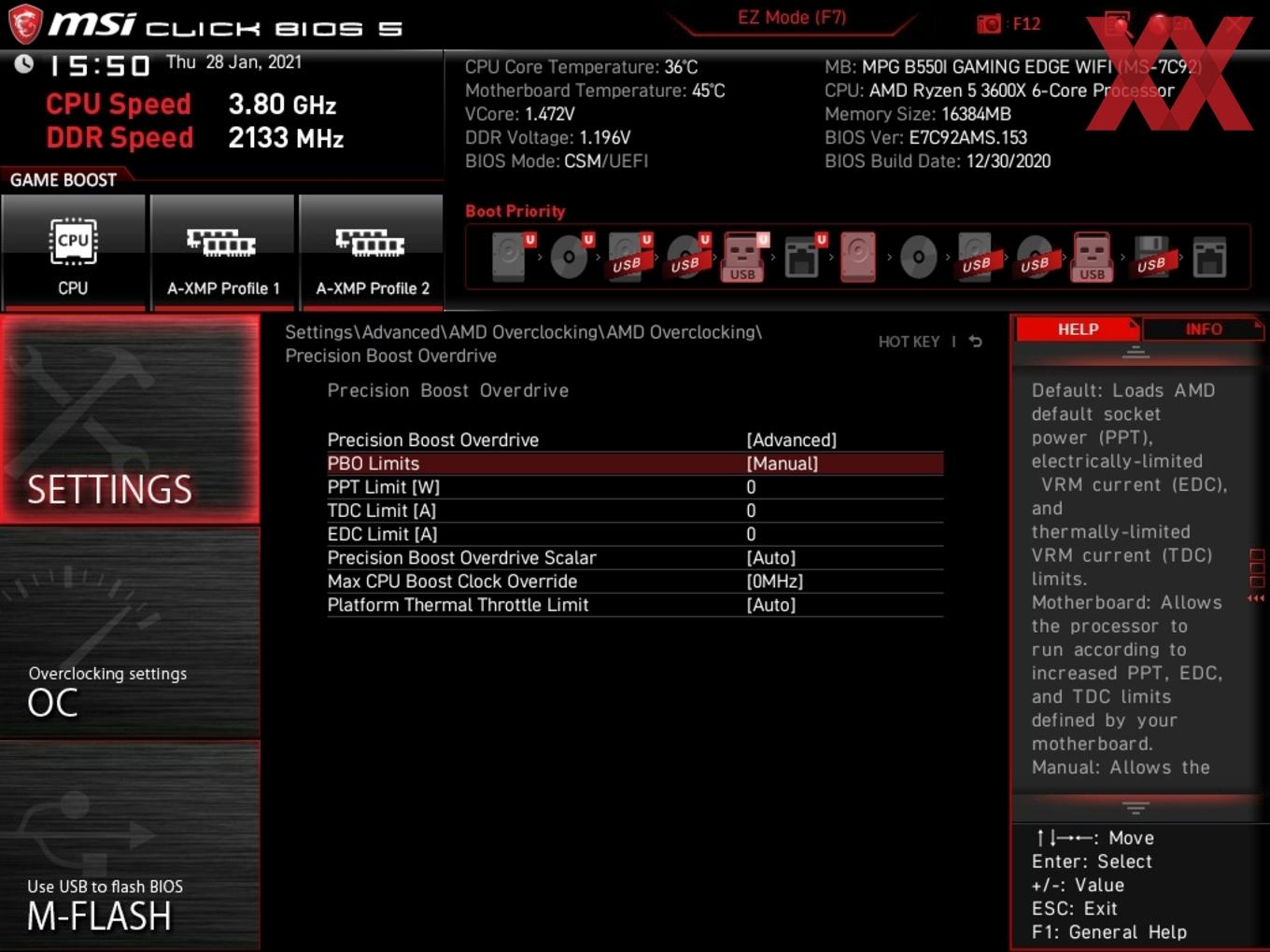Screen dimensions: 1270x952
Task: Click the scroll-down handle at help panel bottom
Action: click(1136, 807)
